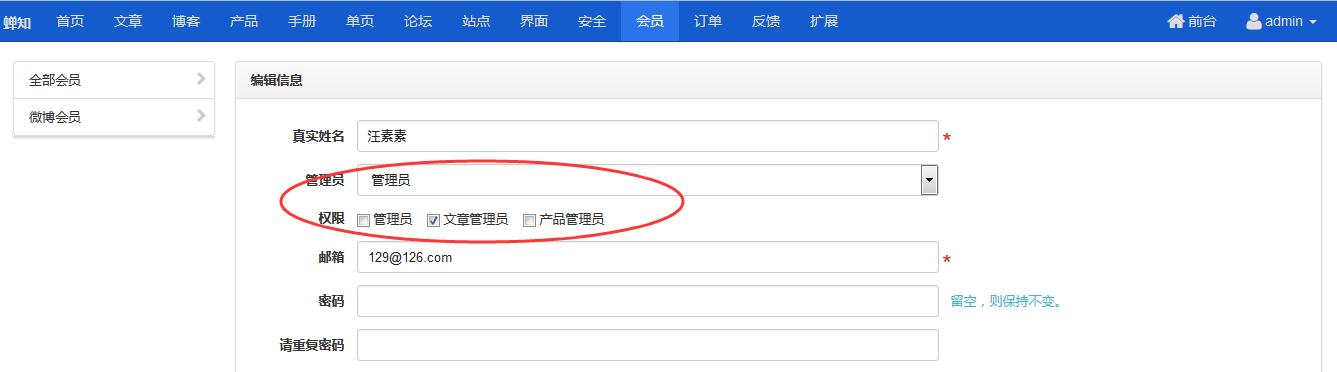Click the 密码 input field
The image size is (1337, 372).
pos(647,301)
